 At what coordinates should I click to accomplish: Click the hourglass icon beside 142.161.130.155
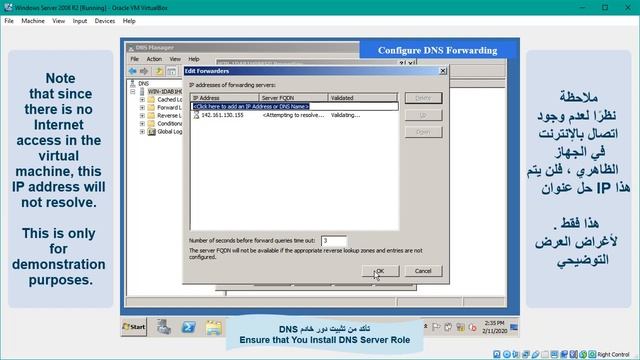pyautogui.click(x=196, y=116)
